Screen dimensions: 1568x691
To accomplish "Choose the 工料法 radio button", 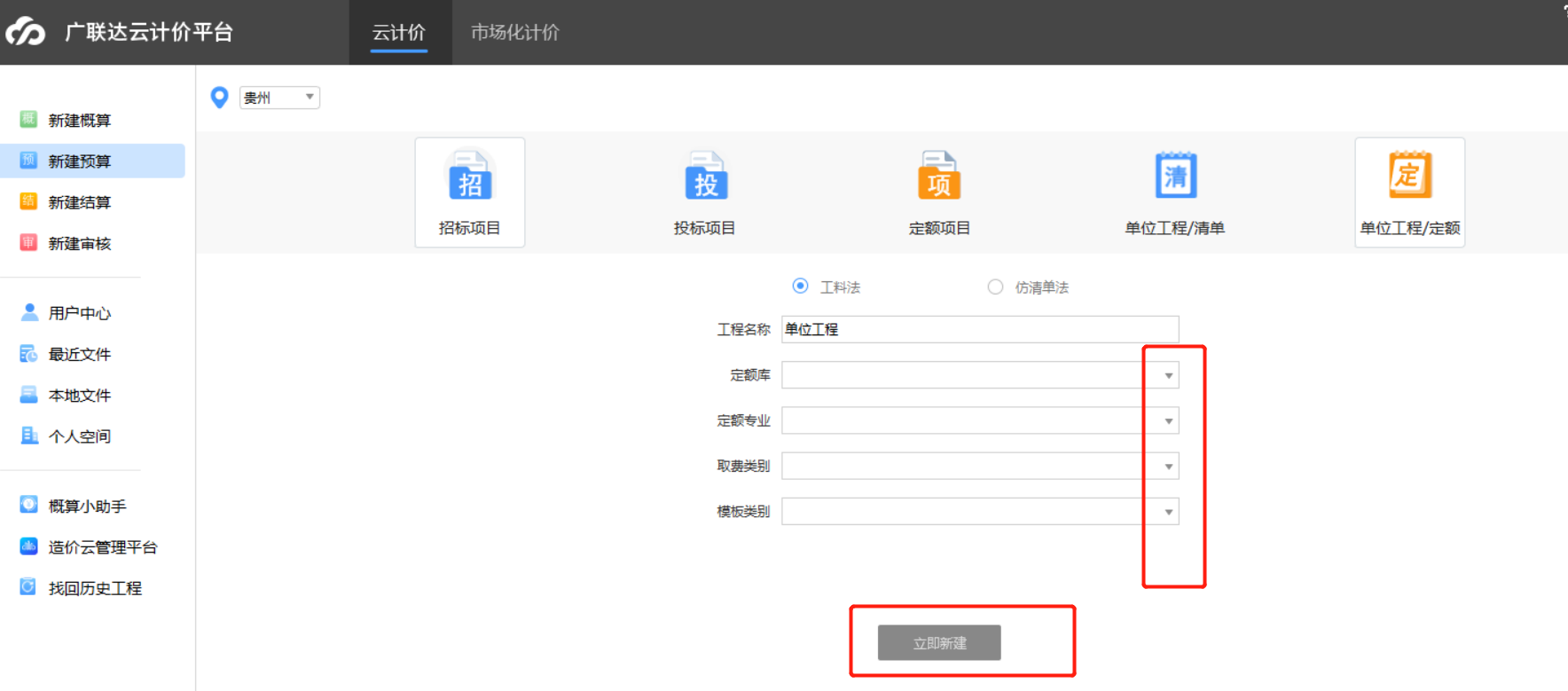I will point(800,286).
